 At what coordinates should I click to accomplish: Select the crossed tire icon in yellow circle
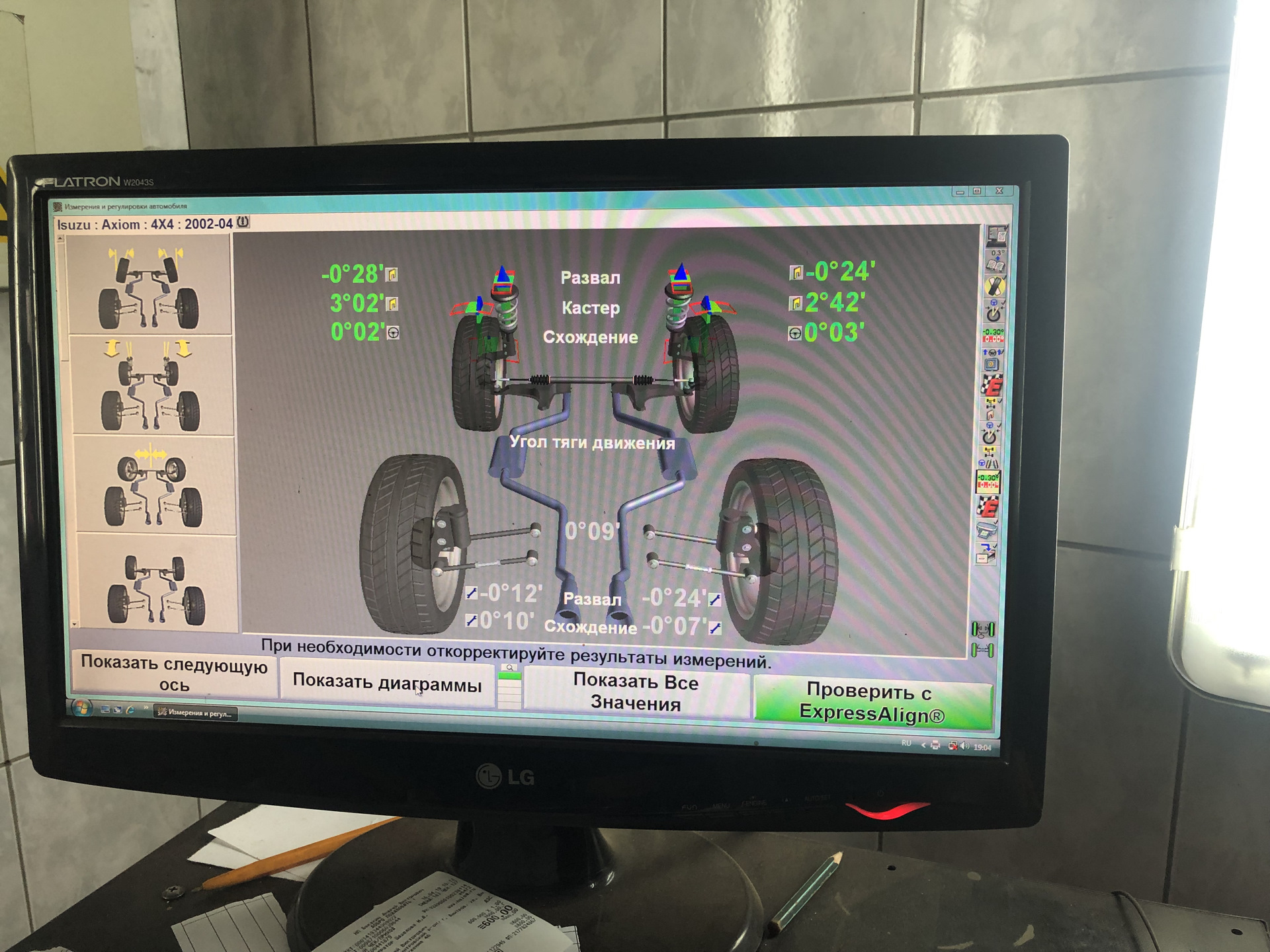995,286
